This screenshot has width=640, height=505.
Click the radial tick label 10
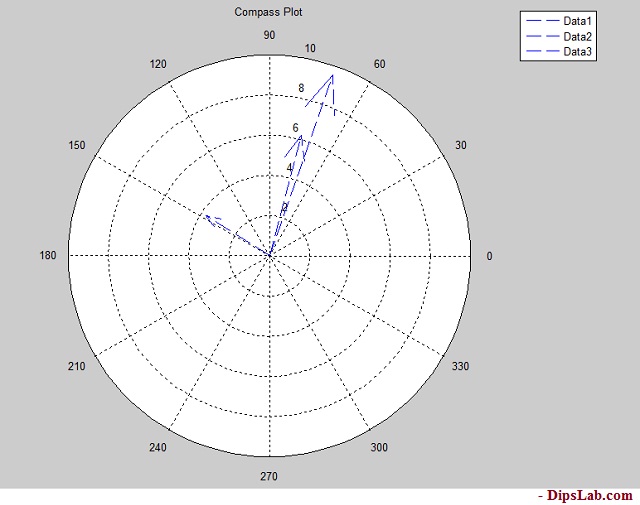tap(310, 49)
